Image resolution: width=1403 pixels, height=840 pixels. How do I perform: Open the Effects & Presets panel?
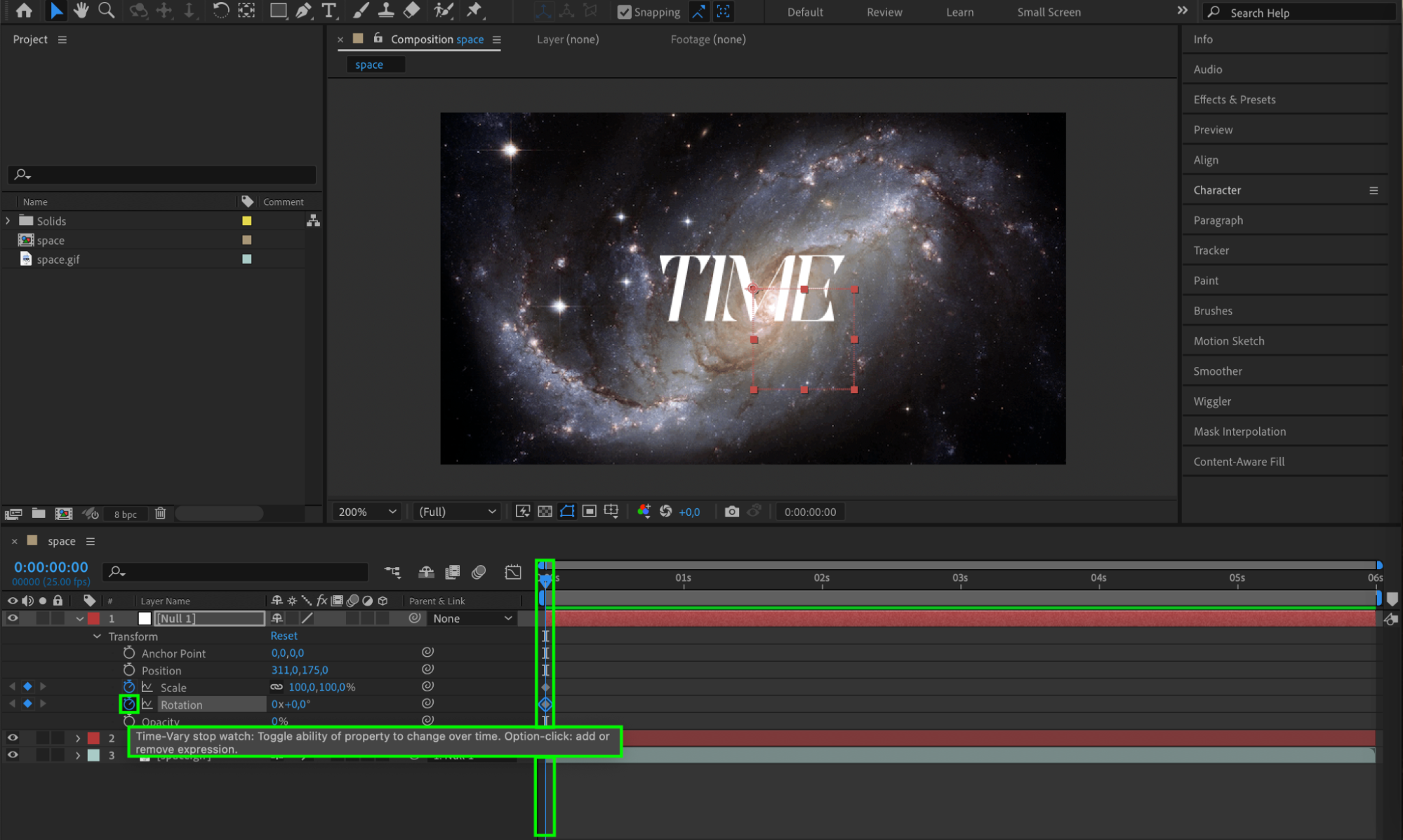1234,100
